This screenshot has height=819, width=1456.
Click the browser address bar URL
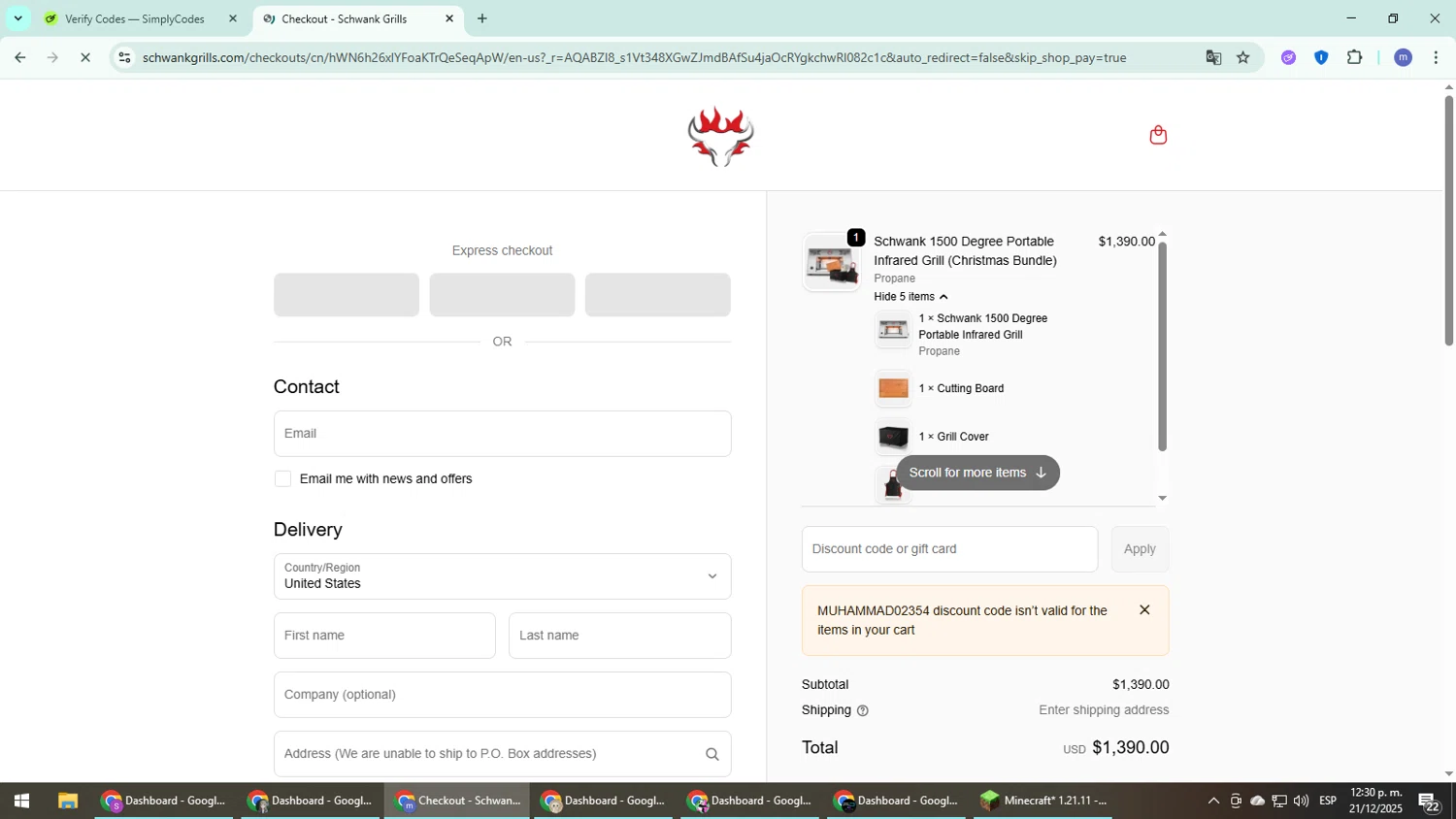coord(634,57)
